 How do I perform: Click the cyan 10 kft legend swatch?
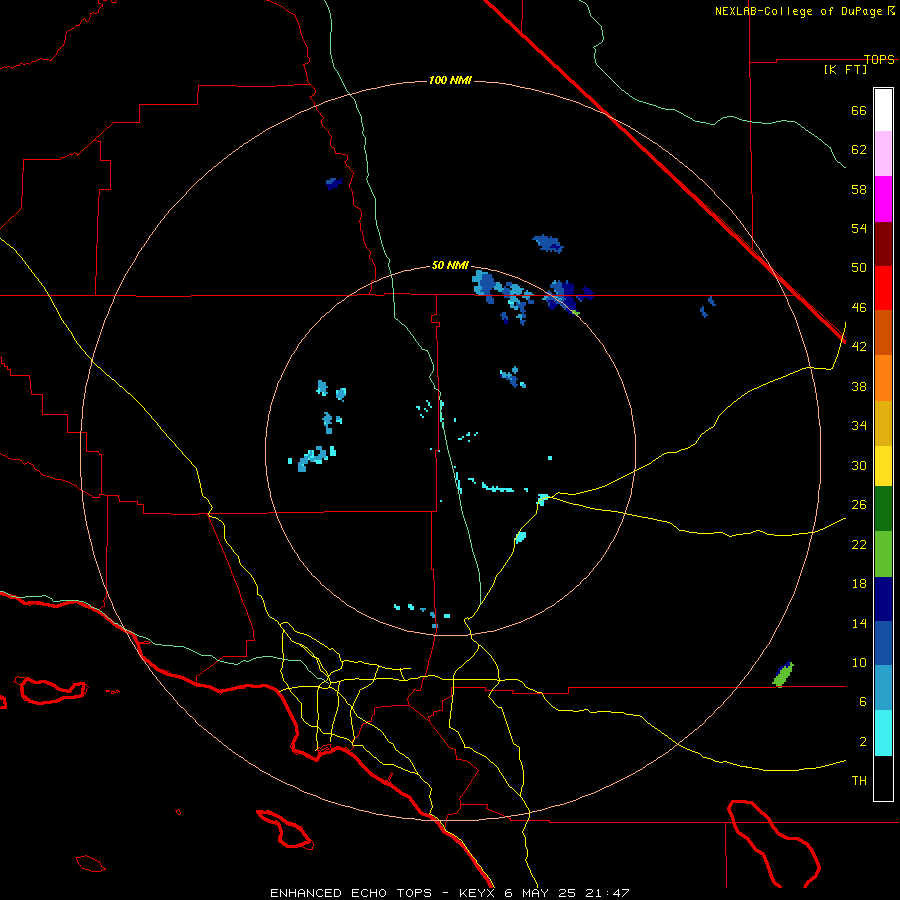(883, 732)
